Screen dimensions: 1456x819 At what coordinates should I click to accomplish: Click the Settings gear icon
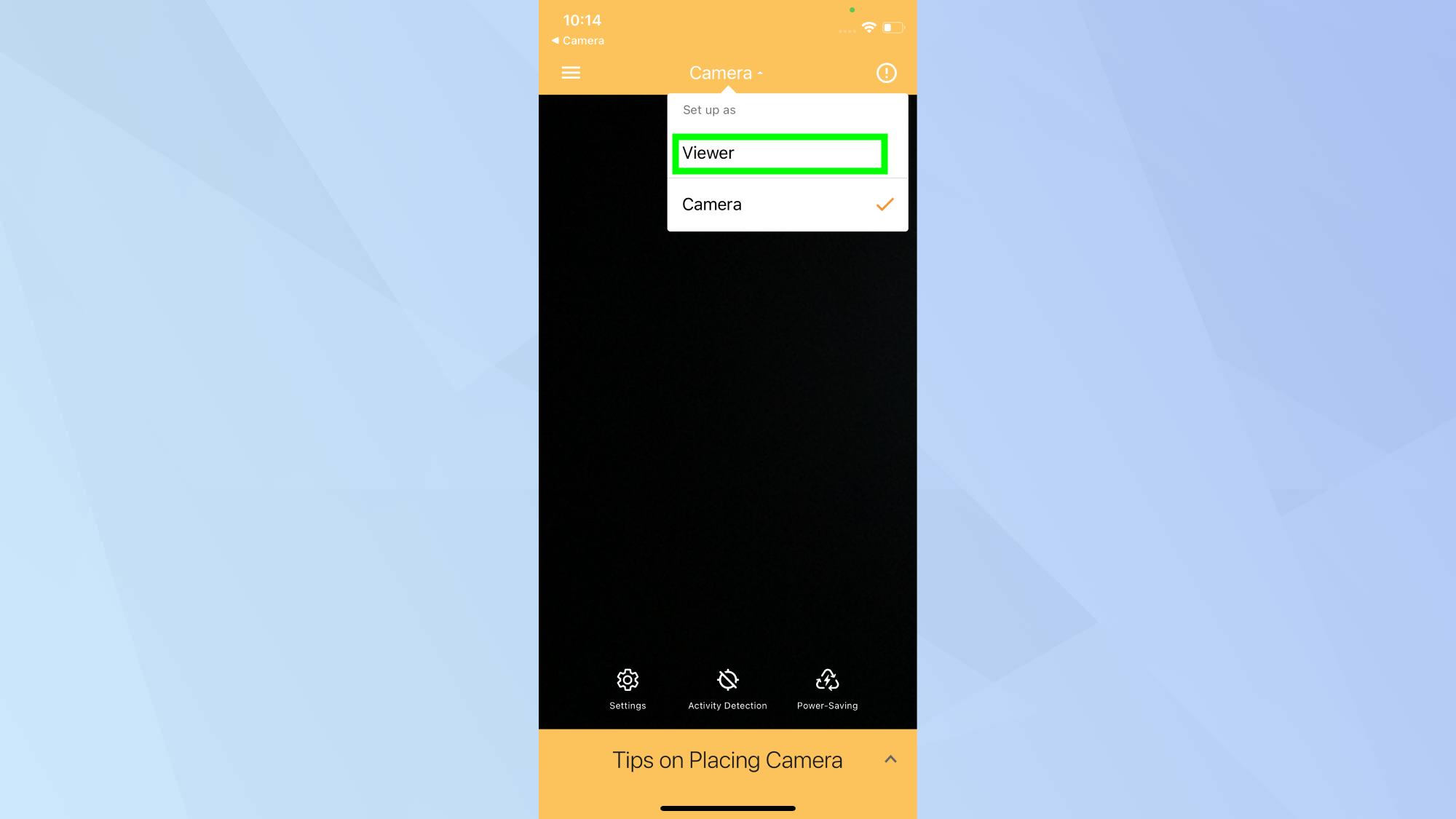[x=627, y=679]
